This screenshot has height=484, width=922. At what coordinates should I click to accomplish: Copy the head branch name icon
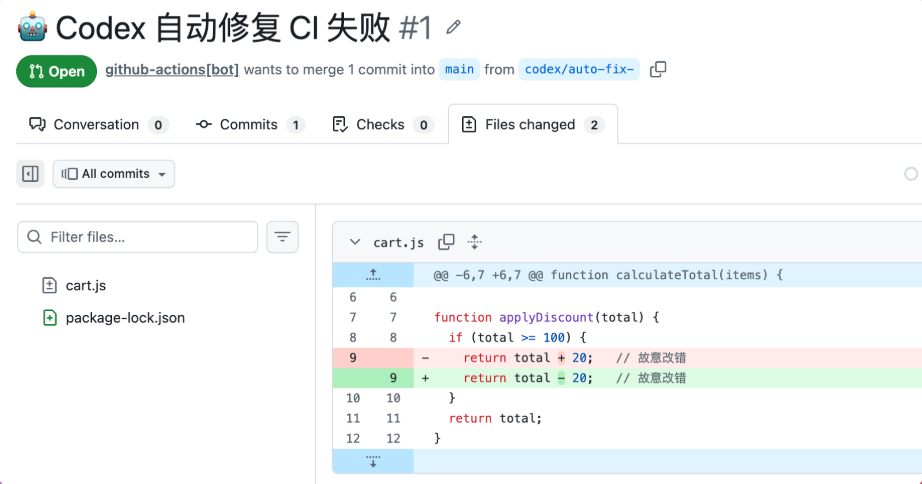658,69
